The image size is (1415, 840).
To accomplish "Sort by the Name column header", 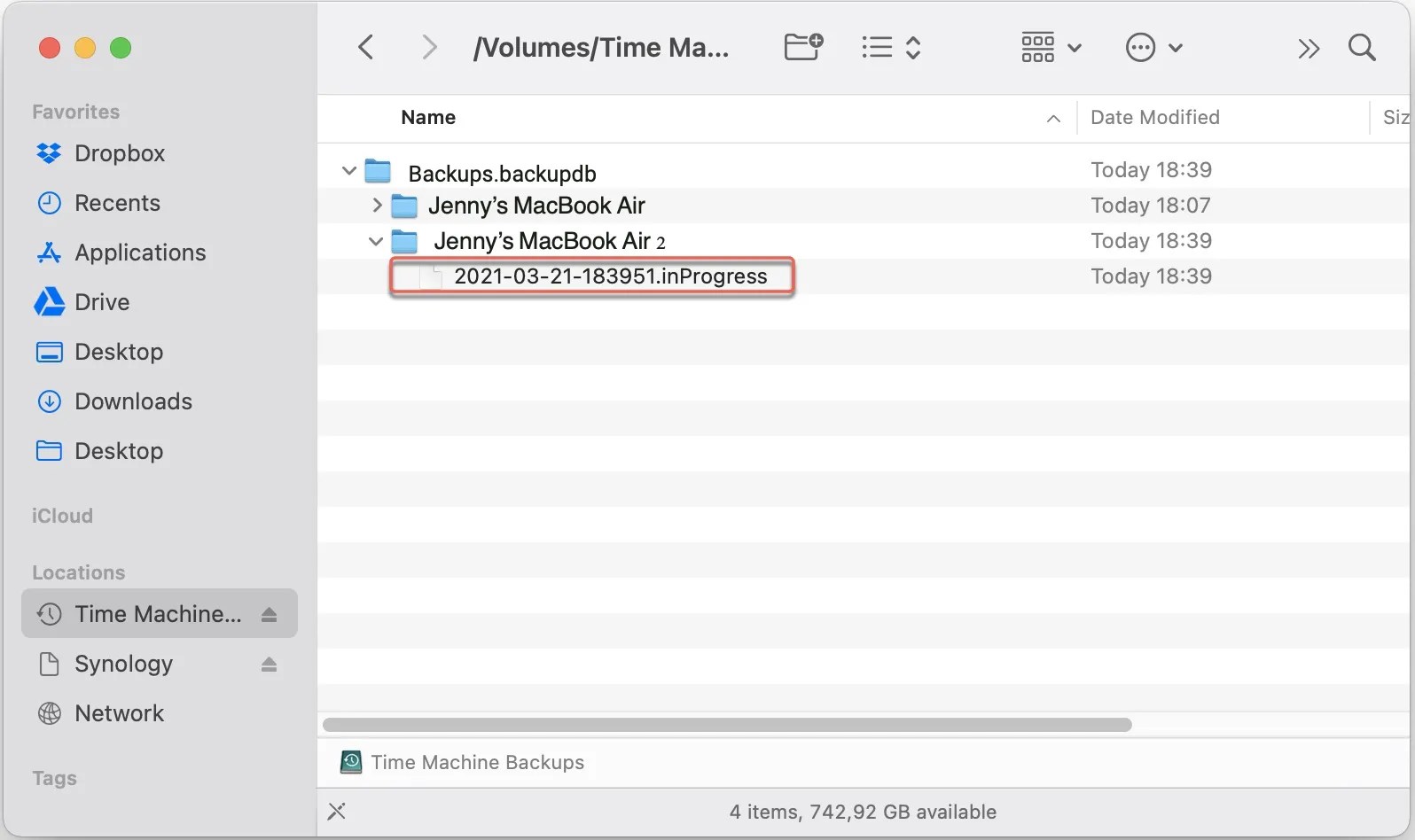I will point(428,117).
